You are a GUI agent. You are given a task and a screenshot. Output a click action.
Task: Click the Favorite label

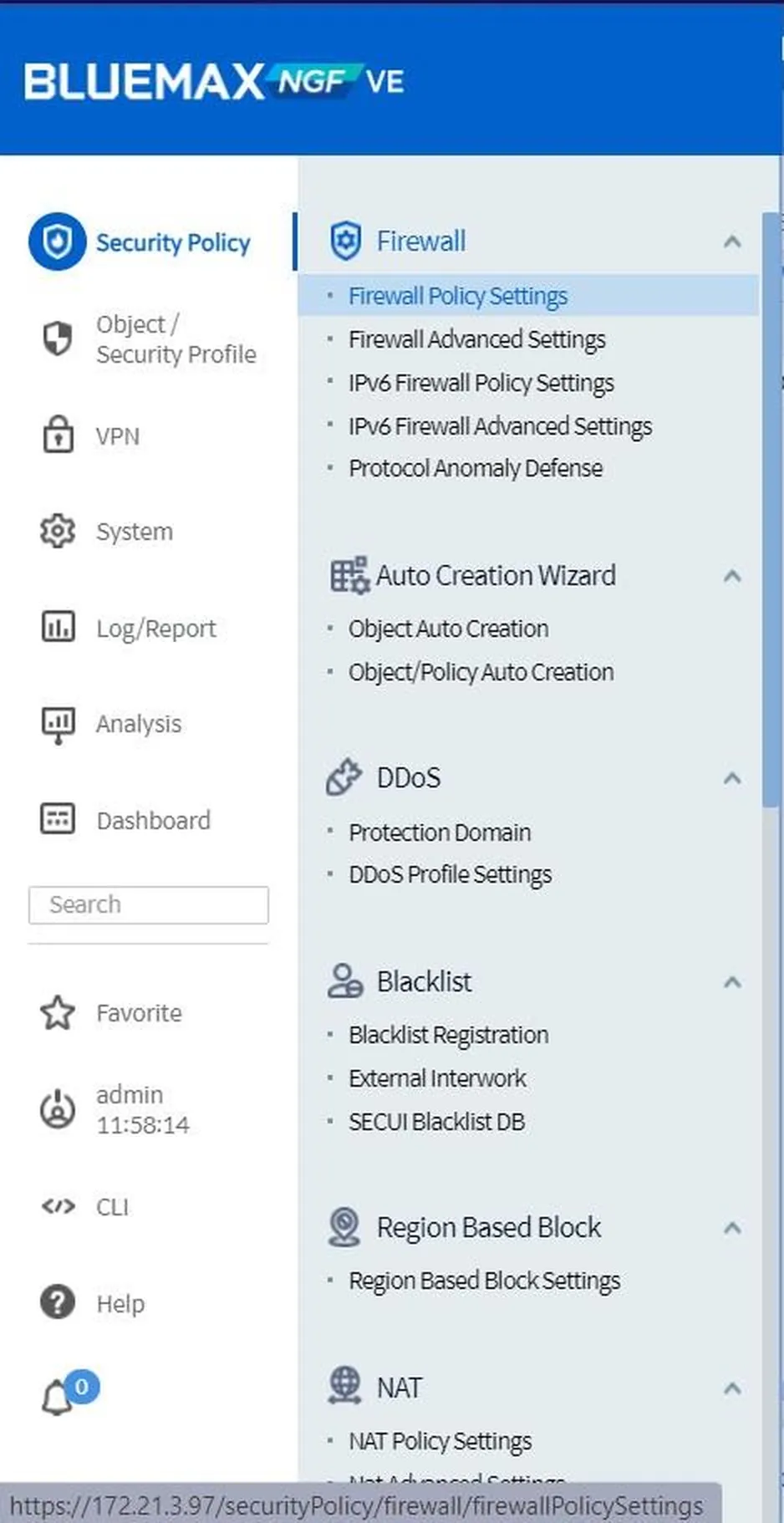point(139,1013)
